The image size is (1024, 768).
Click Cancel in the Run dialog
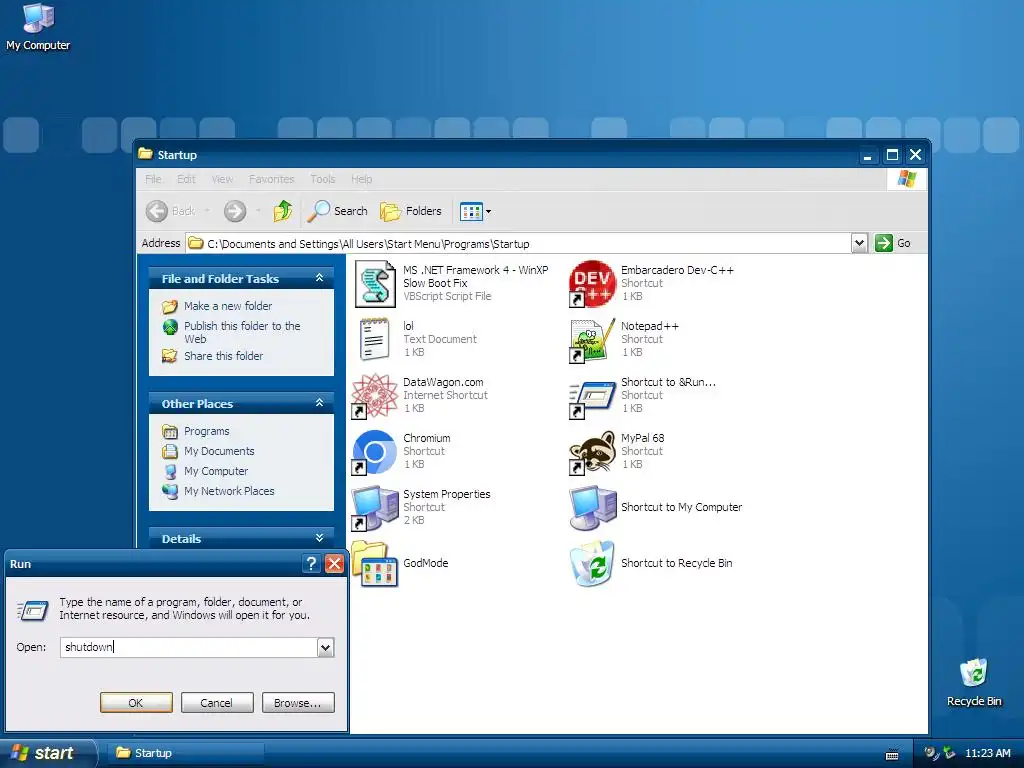(216, 703)
